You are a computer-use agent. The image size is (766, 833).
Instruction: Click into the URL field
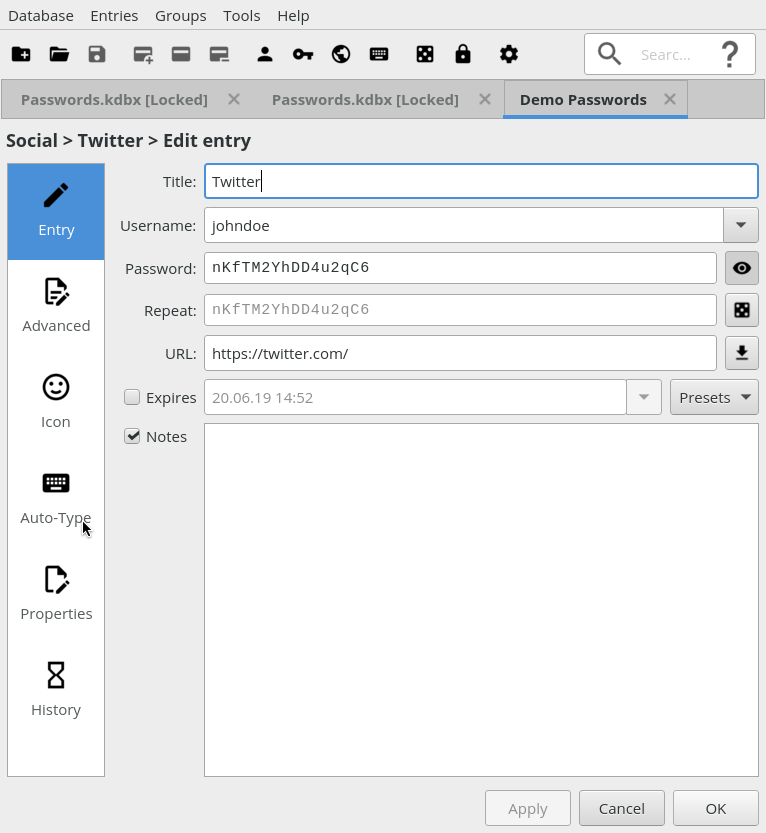[x=461, y=353]
